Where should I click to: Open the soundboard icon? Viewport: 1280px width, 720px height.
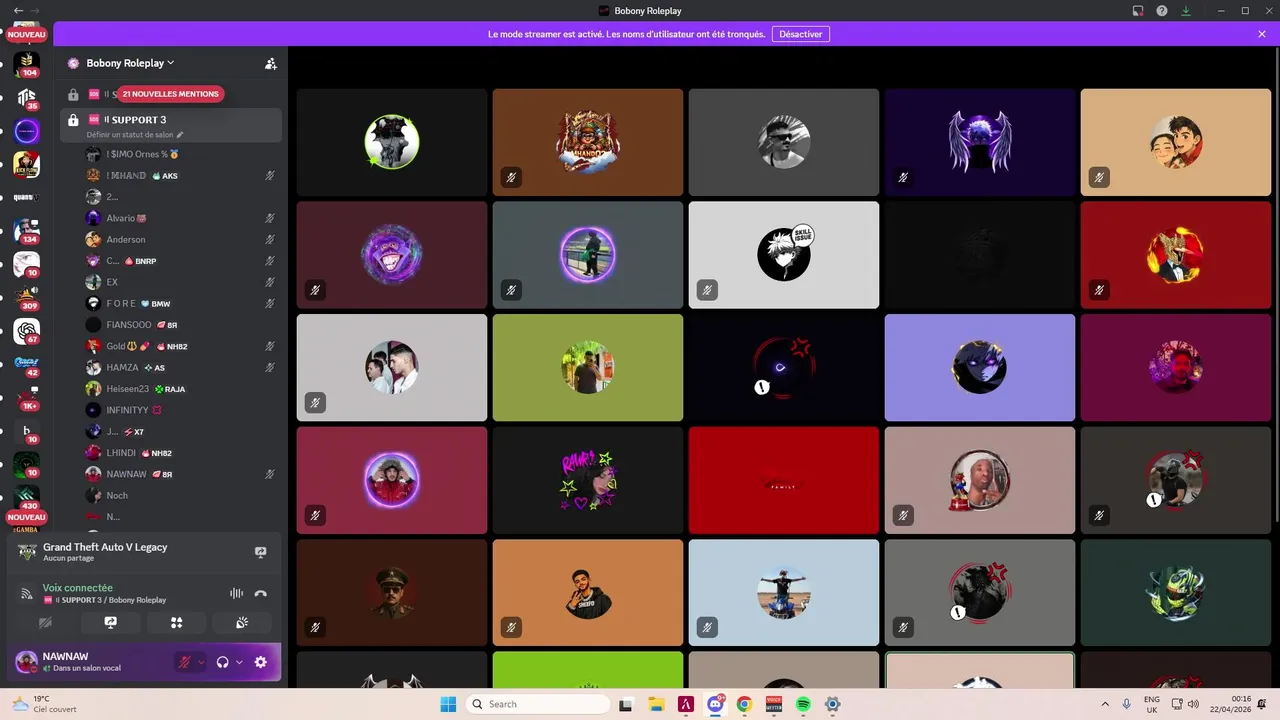coord(242,622)
